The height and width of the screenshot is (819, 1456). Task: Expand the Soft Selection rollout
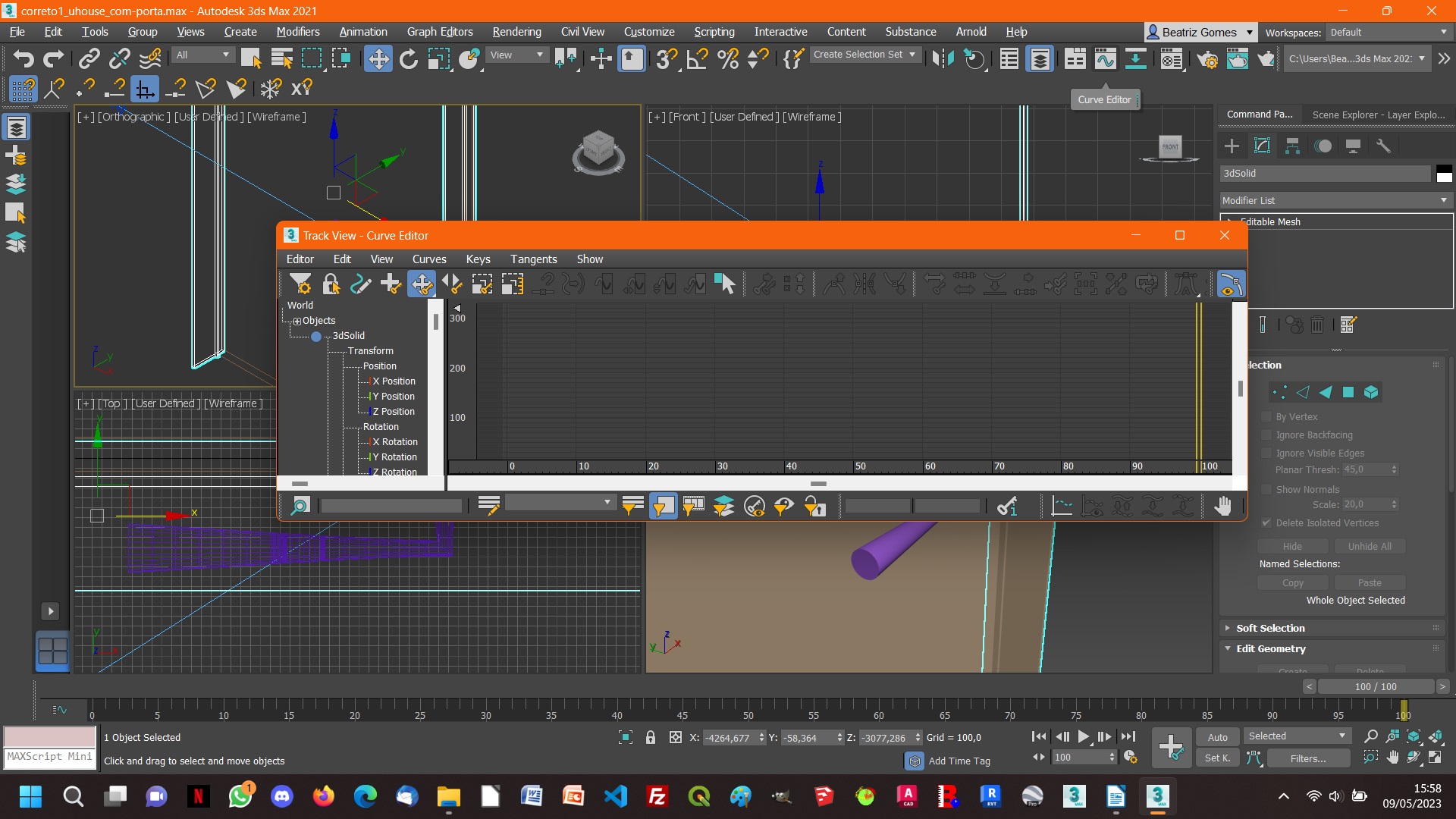click(x=1270, y=627)
